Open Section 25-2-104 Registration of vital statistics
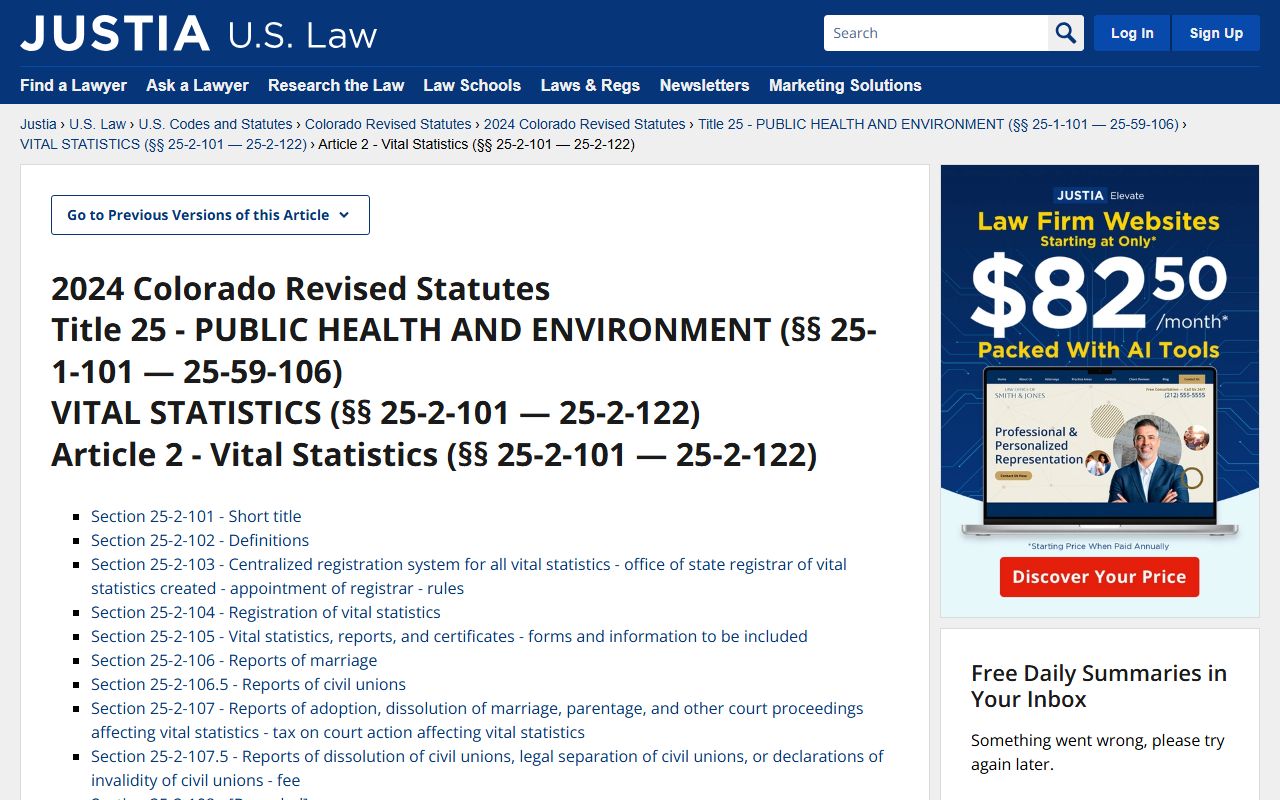 click(266, 612)
